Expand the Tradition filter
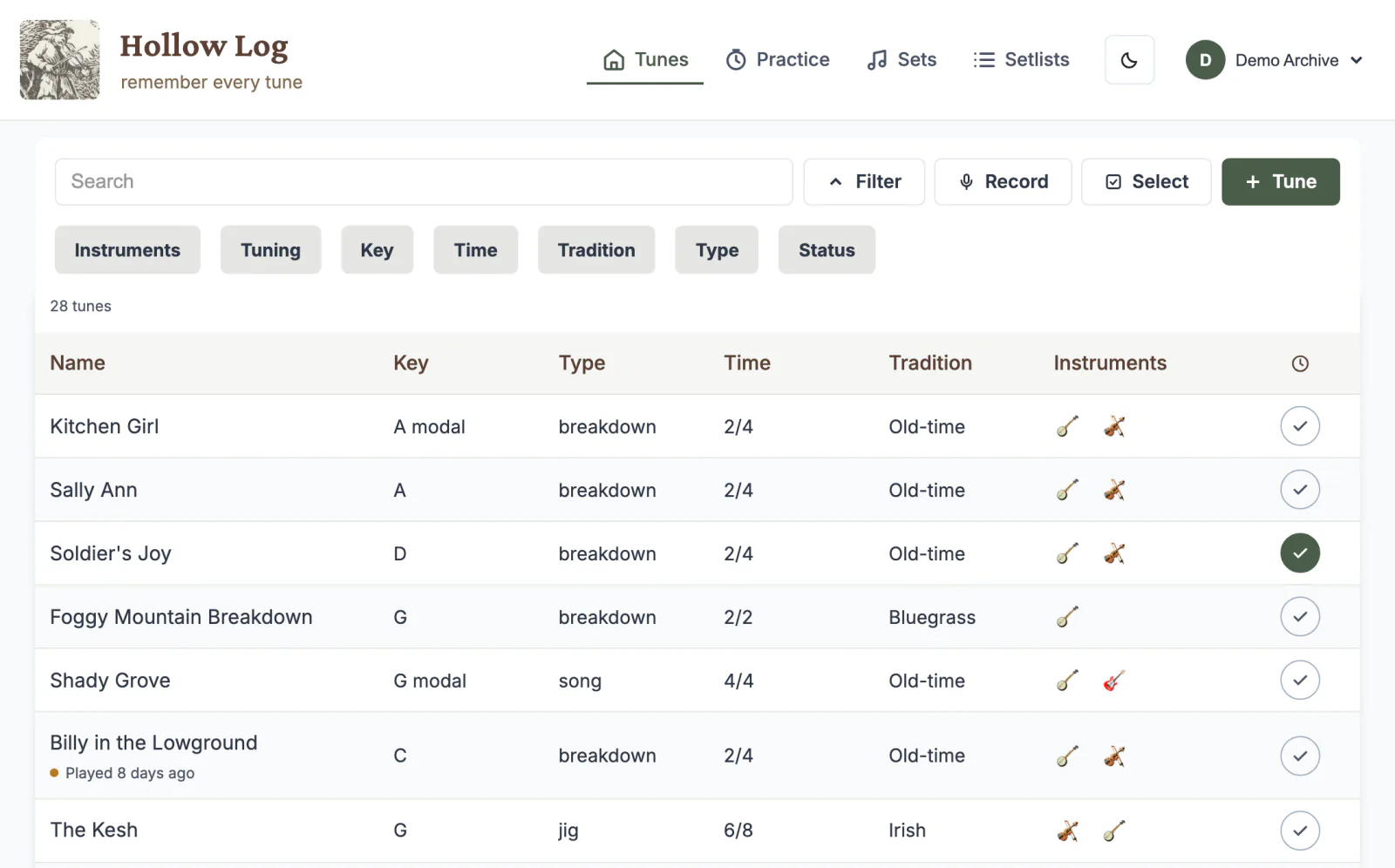This screenshot has height=868, width=1395. 596,250
